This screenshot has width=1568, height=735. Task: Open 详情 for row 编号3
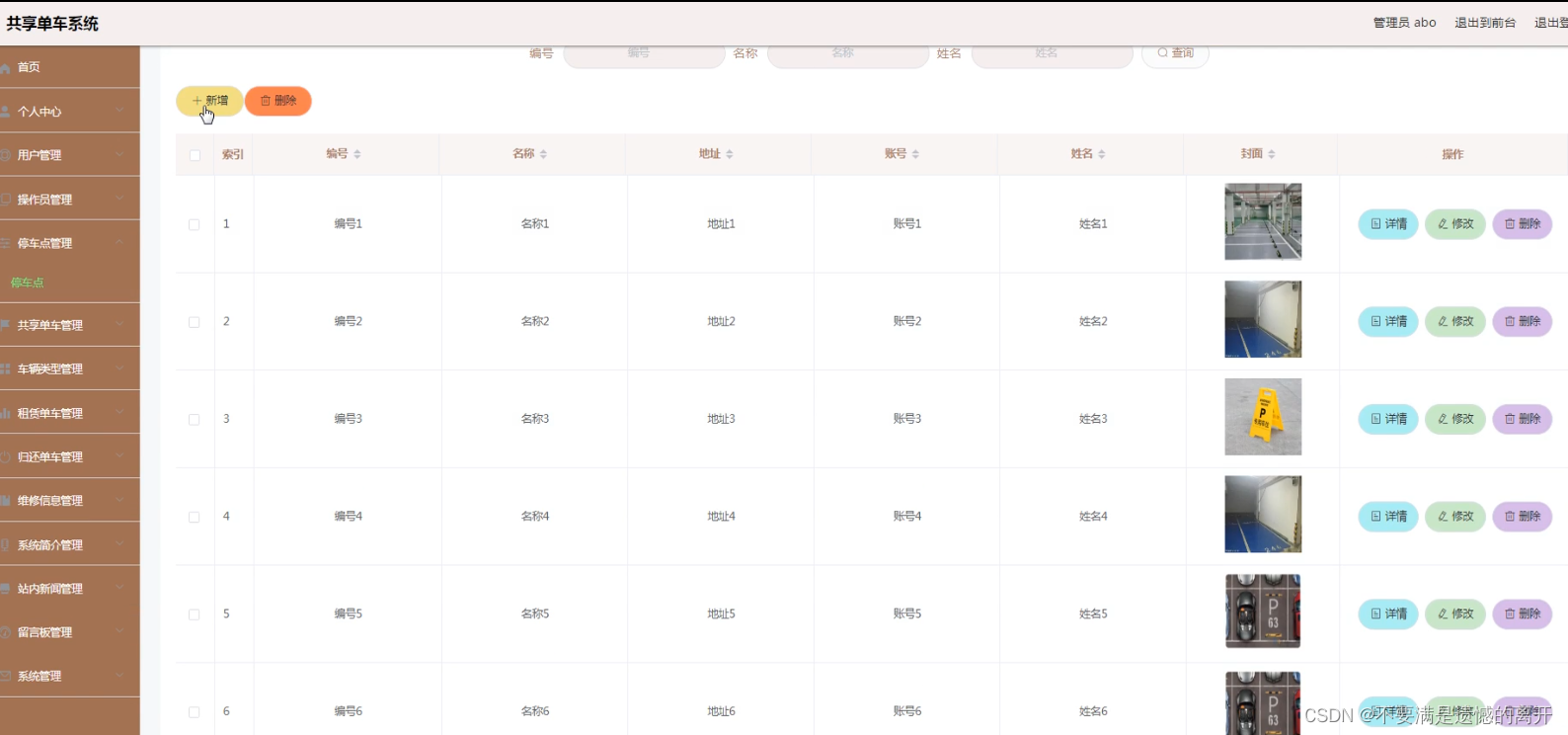[1388, 419]
